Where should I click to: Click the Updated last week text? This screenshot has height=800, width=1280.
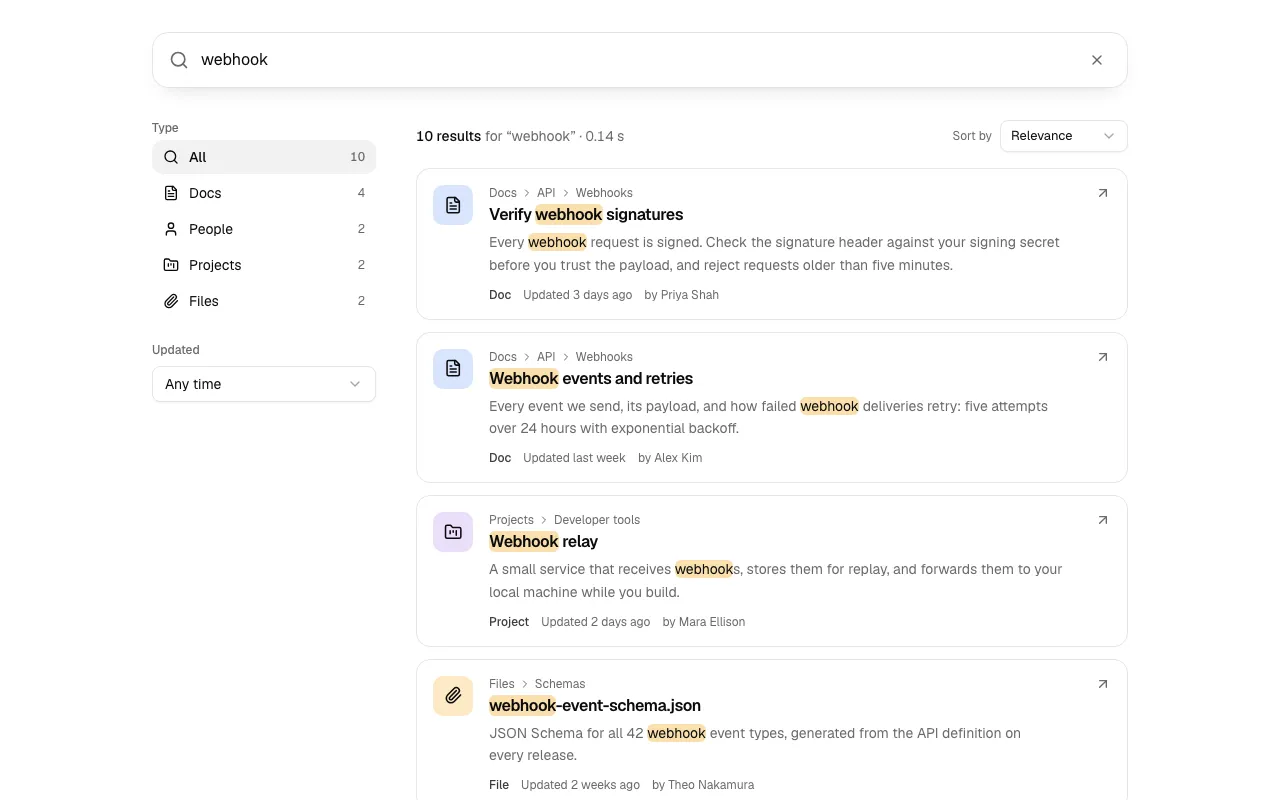coord(574,458)
